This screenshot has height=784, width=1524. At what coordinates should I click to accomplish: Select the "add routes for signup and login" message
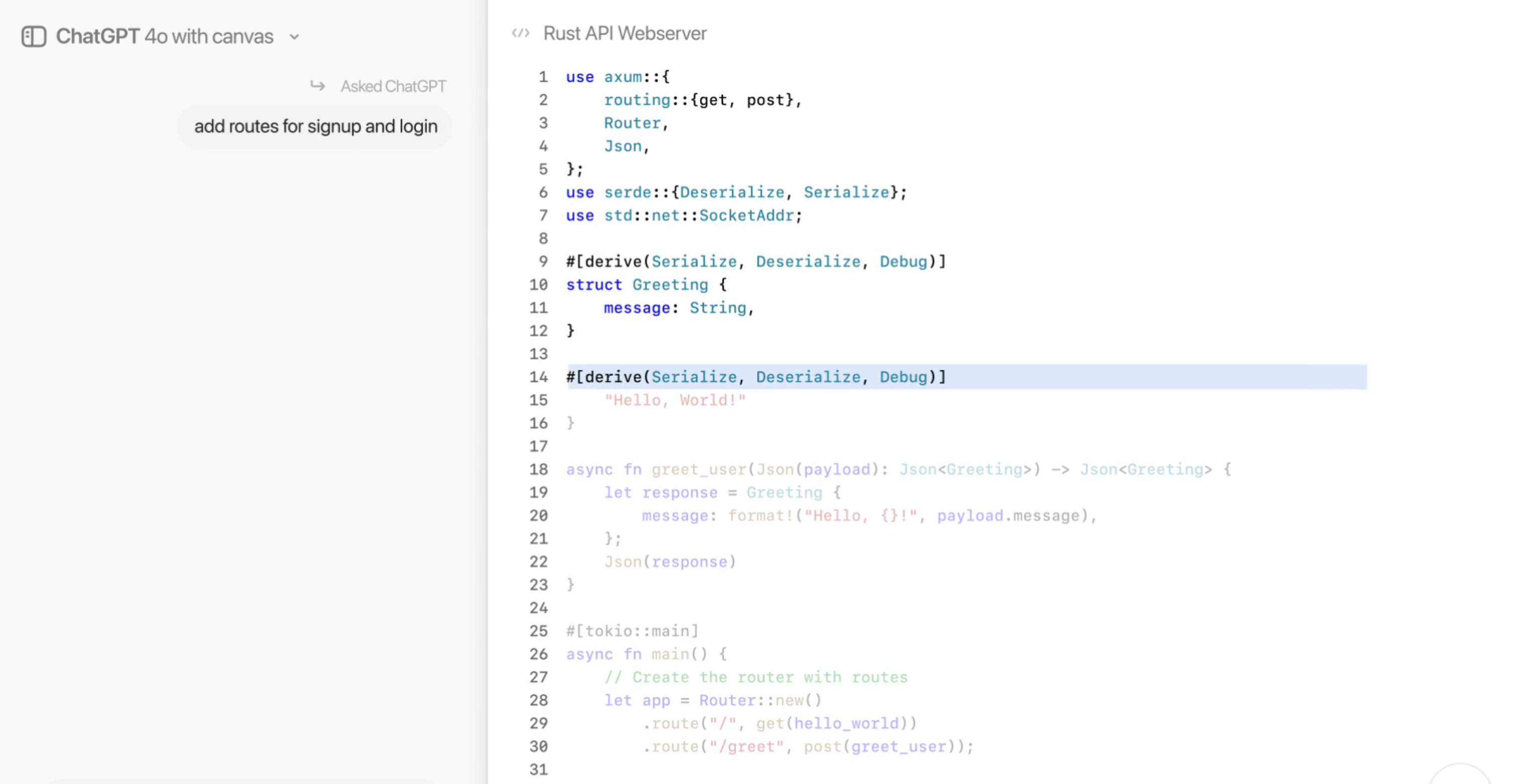(x=316, y=127)
